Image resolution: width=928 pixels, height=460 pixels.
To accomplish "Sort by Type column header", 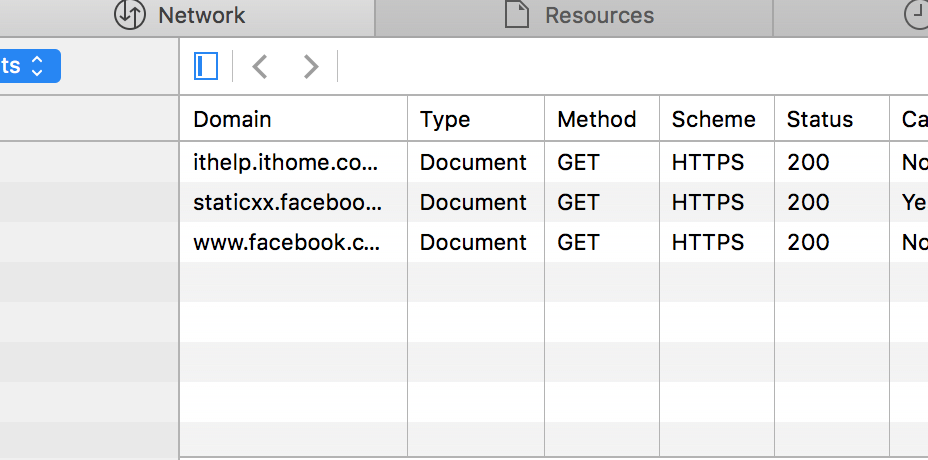I will (445, 120).
